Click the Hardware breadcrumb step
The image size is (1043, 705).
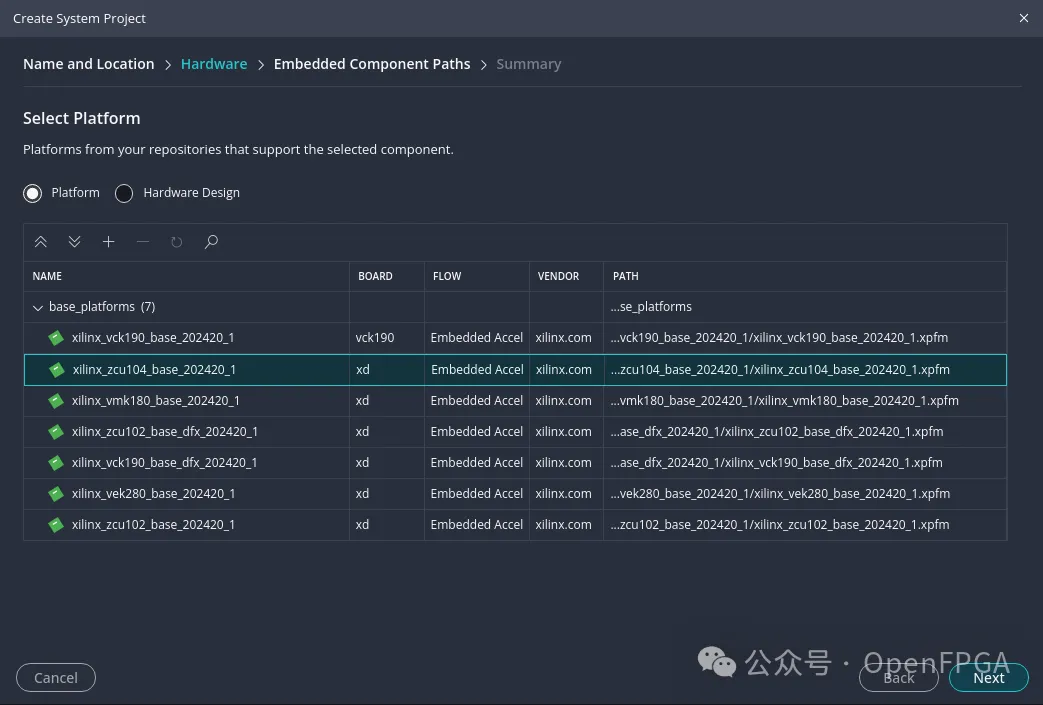click(214, 64)
